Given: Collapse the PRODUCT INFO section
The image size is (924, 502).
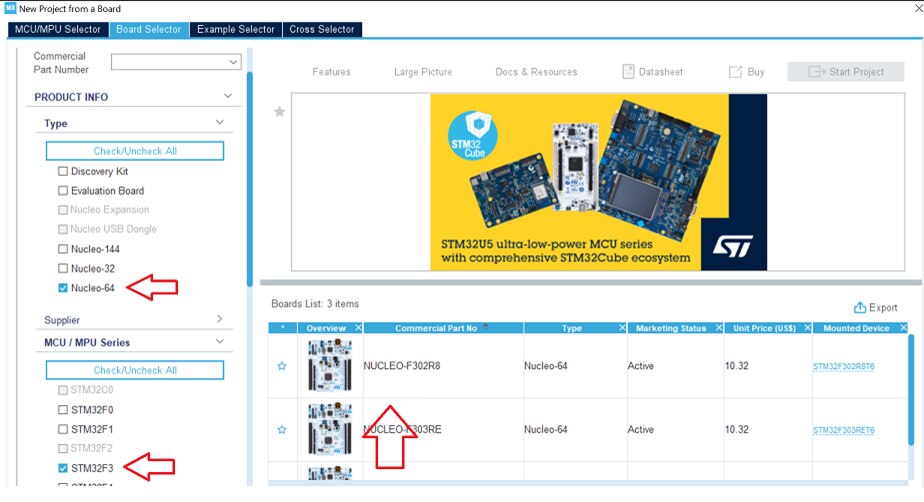Looking at the screenshot, I should [x=228, y=97].
